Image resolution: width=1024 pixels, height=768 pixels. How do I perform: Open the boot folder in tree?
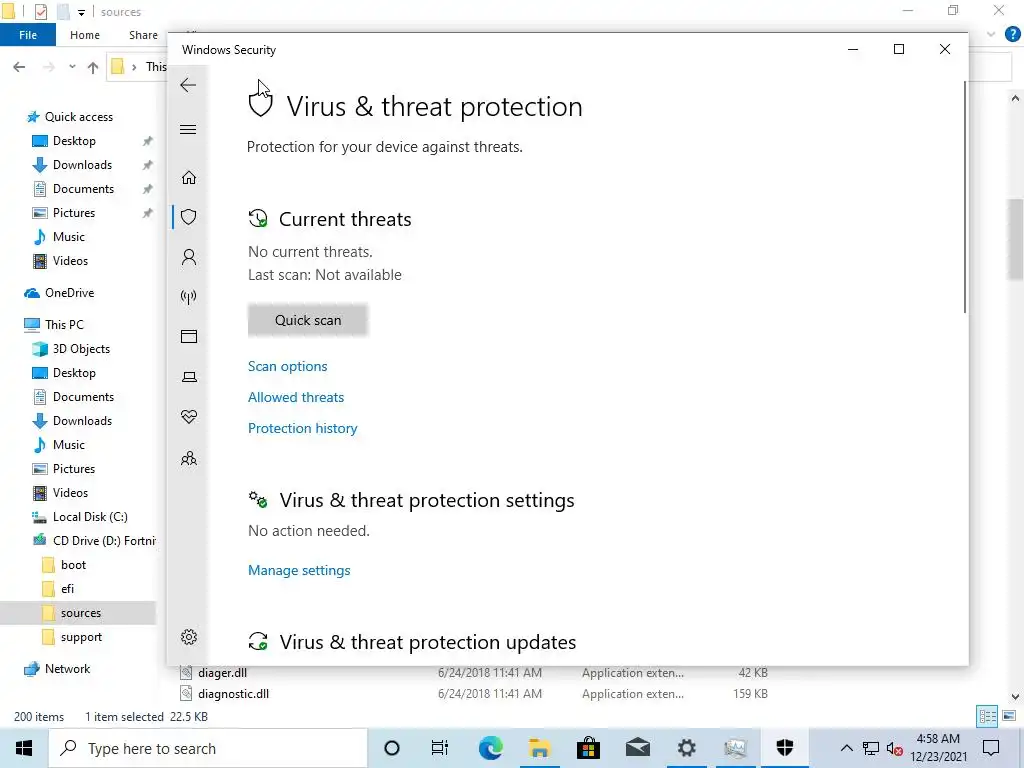point(73,565)
